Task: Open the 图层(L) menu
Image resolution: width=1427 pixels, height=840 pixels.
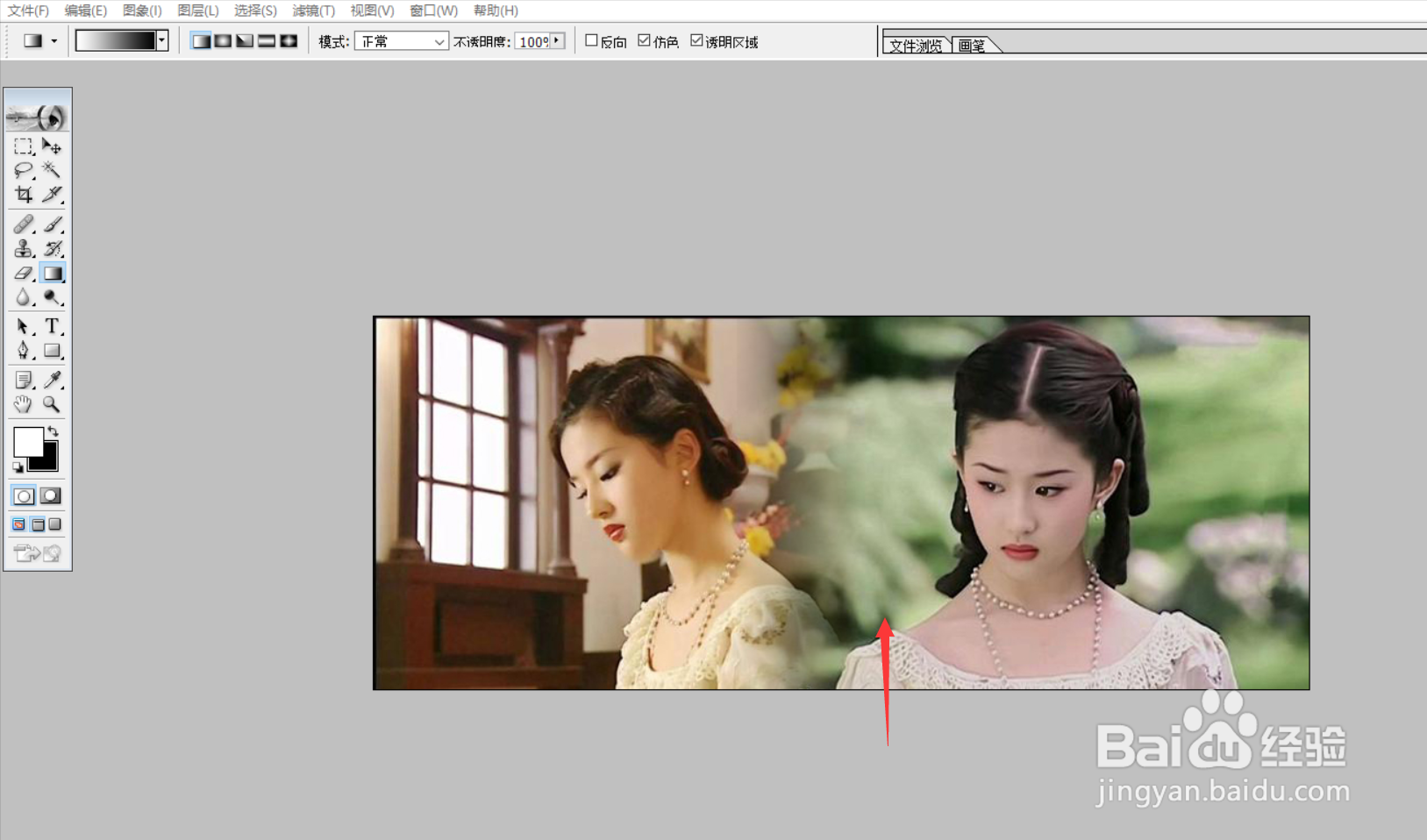Action: point(198,11)
